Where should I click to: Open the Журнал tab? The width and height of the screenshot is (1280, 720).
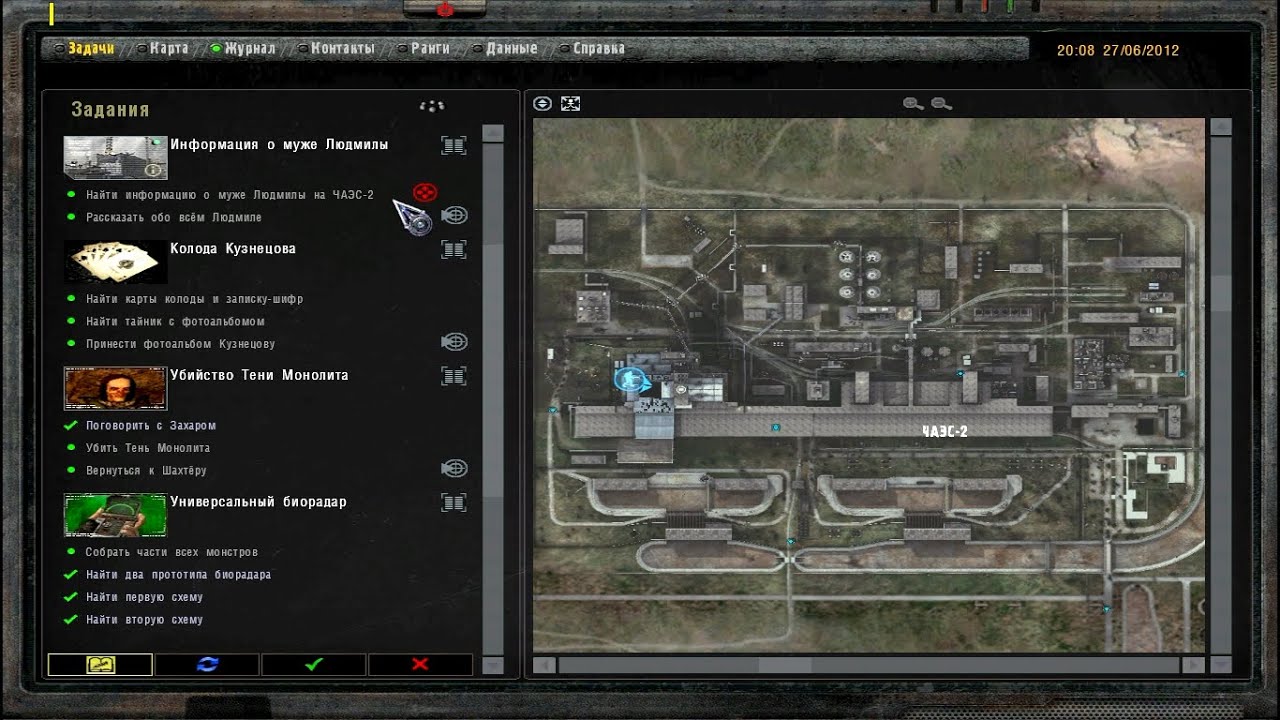click(x=250, y=48)
